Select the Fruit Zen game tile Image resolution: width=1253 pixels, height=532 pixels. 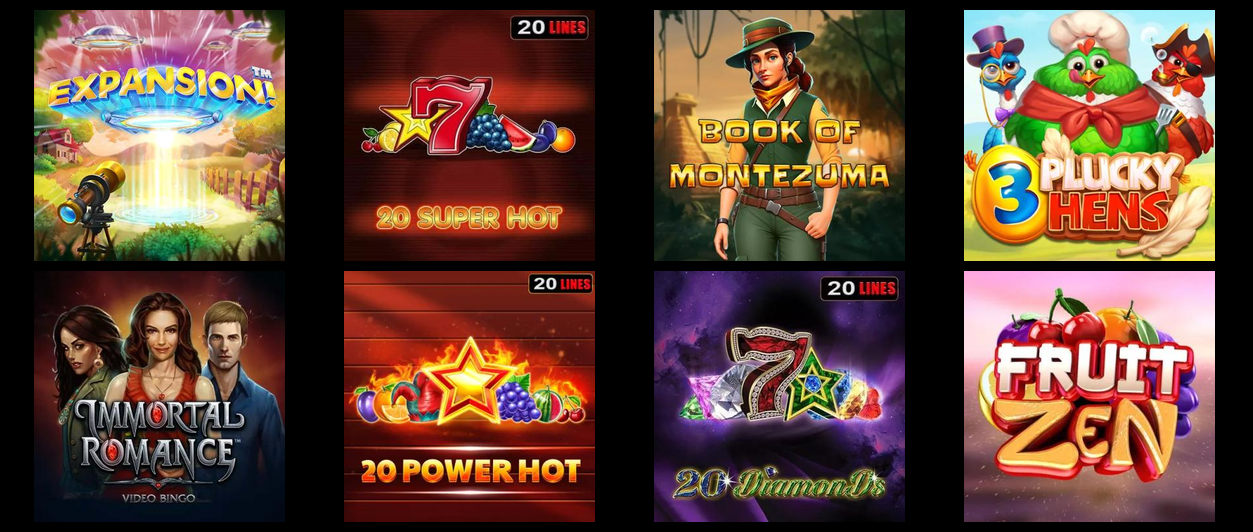click(x=1089, y=396)
